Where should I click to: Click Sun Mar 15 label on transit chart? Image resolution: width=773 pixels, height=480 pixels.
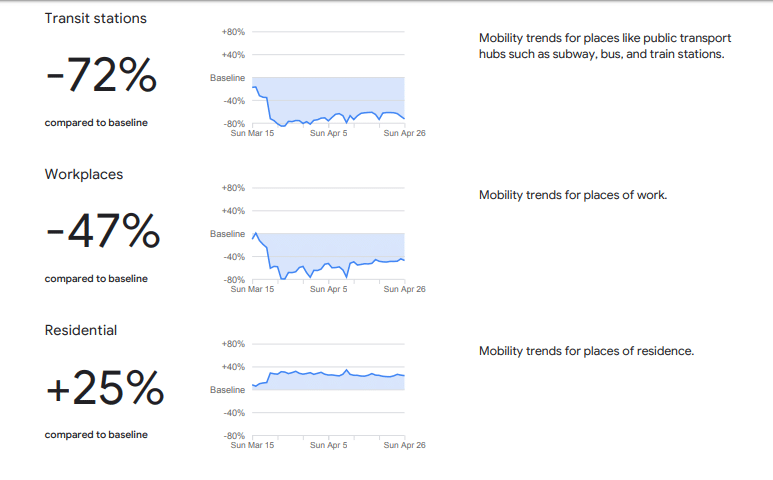tap(252, 133)
